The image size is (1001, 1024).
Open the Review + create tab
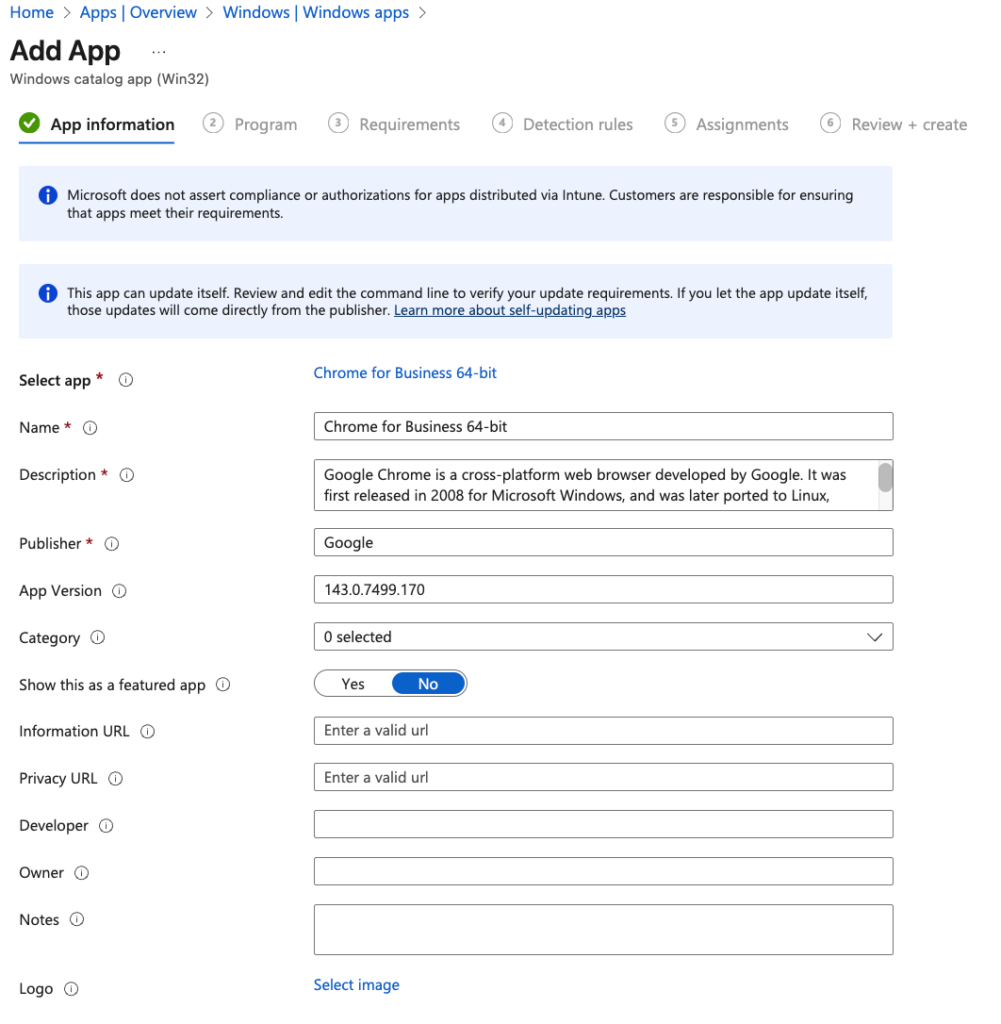click(893, 124)
